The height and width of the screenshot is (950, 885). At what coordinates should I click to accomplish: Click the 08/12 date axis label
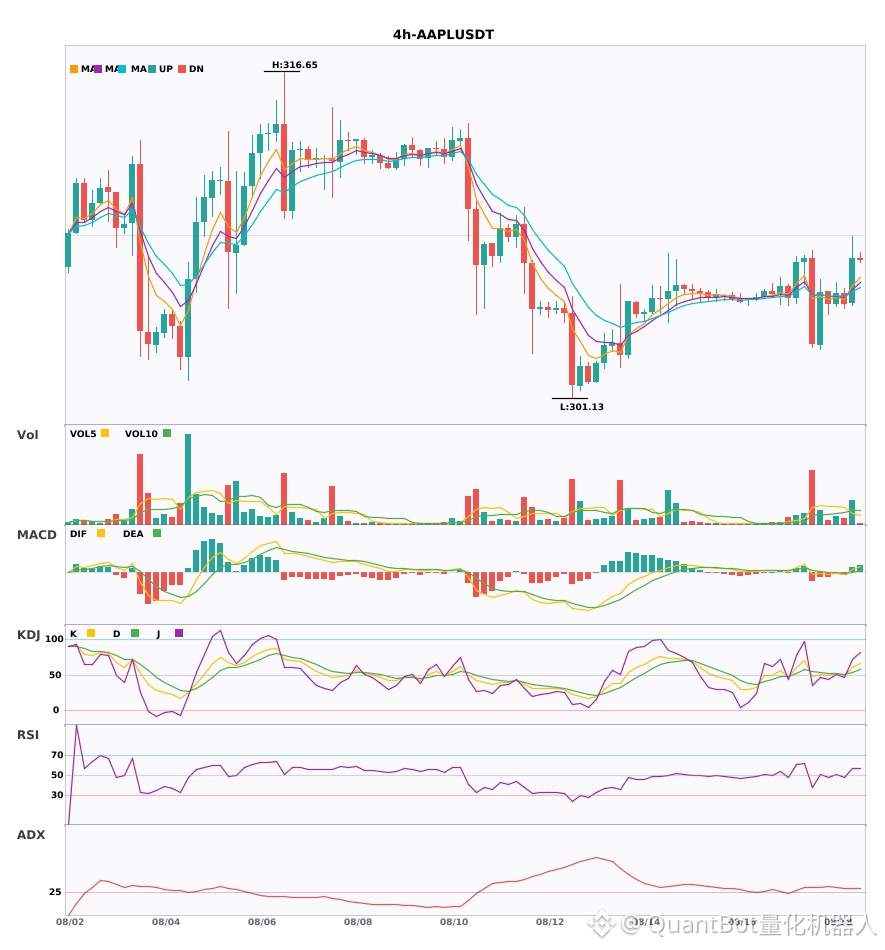click(550, 922)
